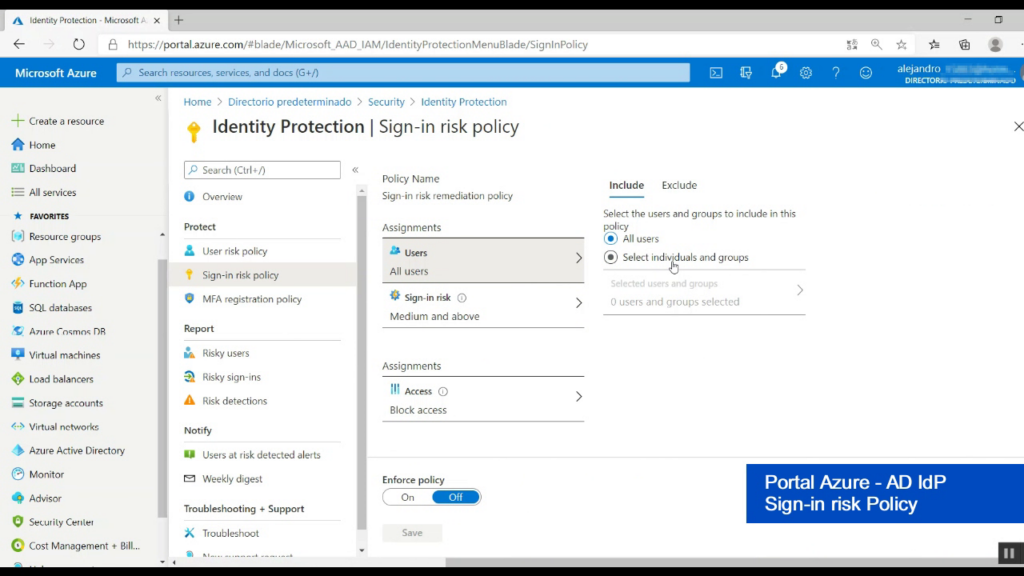The image size is (1024, 576).
Task: Select All users radio button
Action: click(x=611, y=239)
